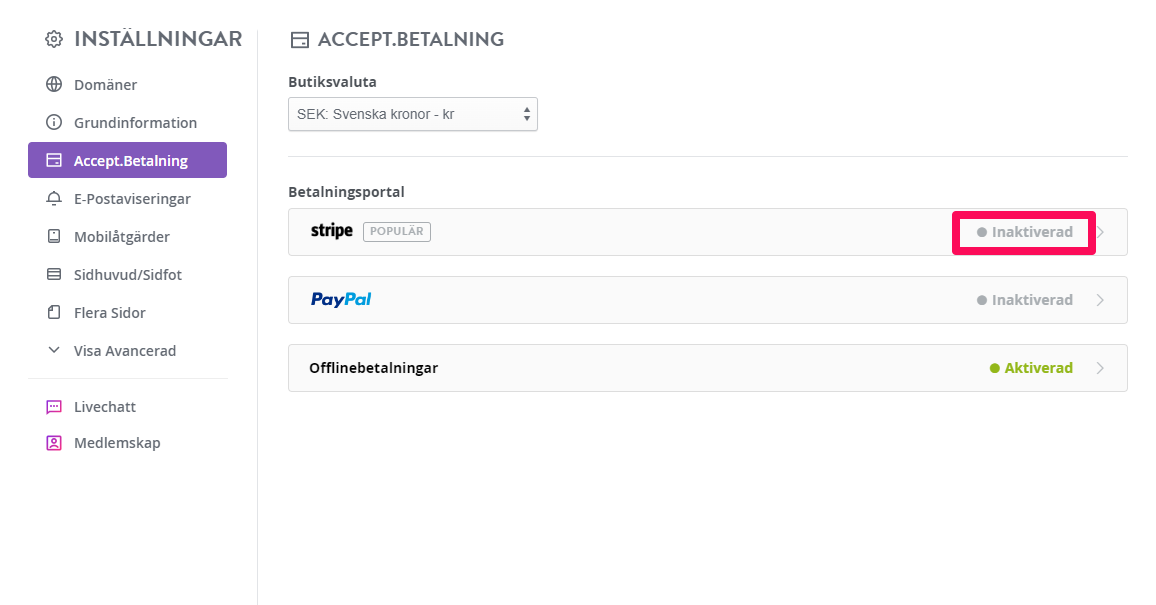Select the Accept.Betalning menu item
The width and height of the screenshot is (1156, 605).
click(x=128, y=160)
